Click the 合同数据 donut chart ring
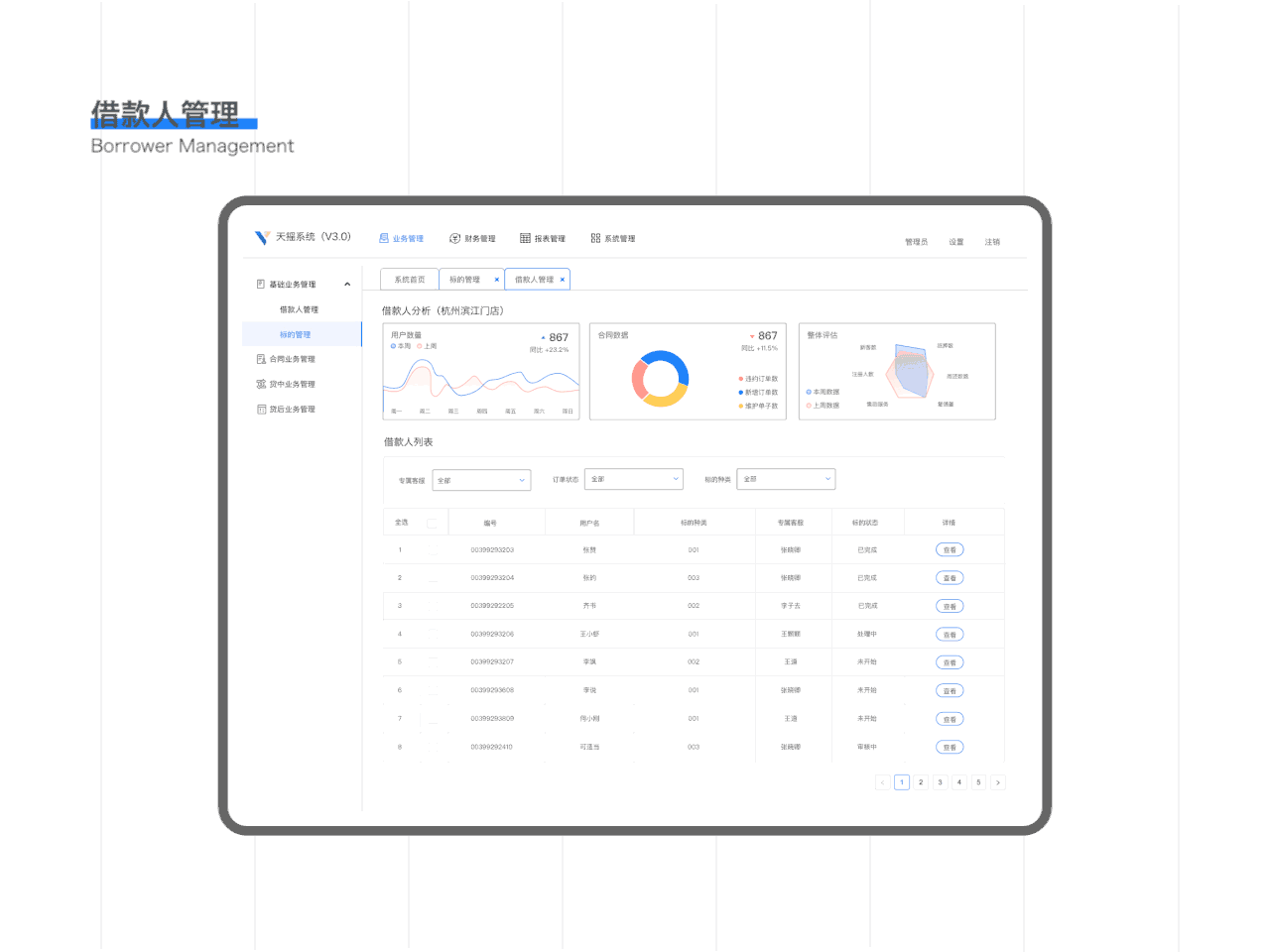 [x=660, y=379]
